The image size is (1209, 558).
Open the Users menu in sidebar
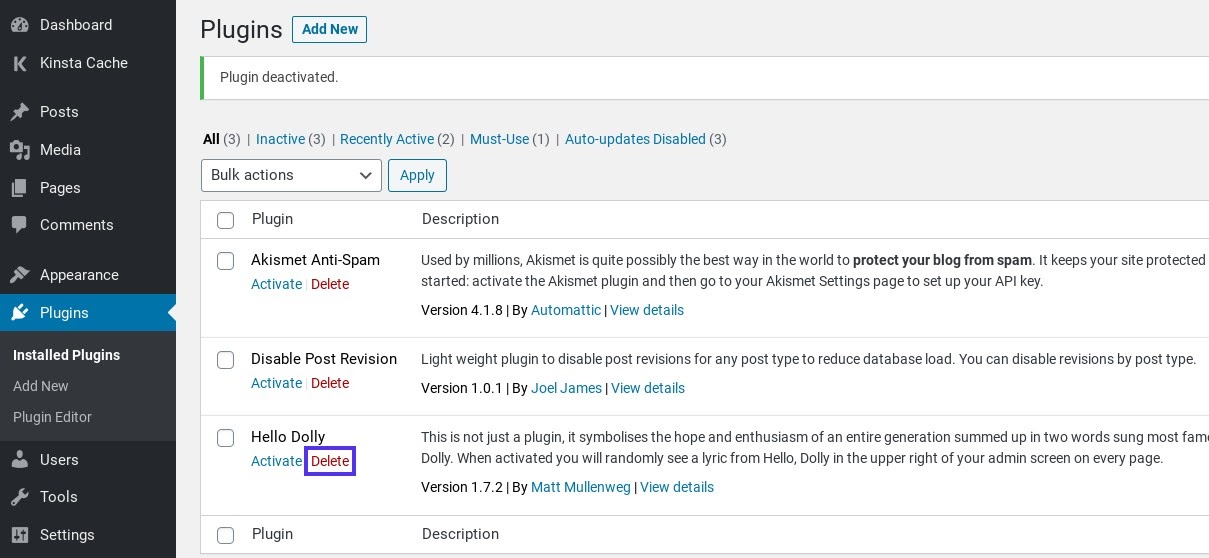click(x=59, y=460)
